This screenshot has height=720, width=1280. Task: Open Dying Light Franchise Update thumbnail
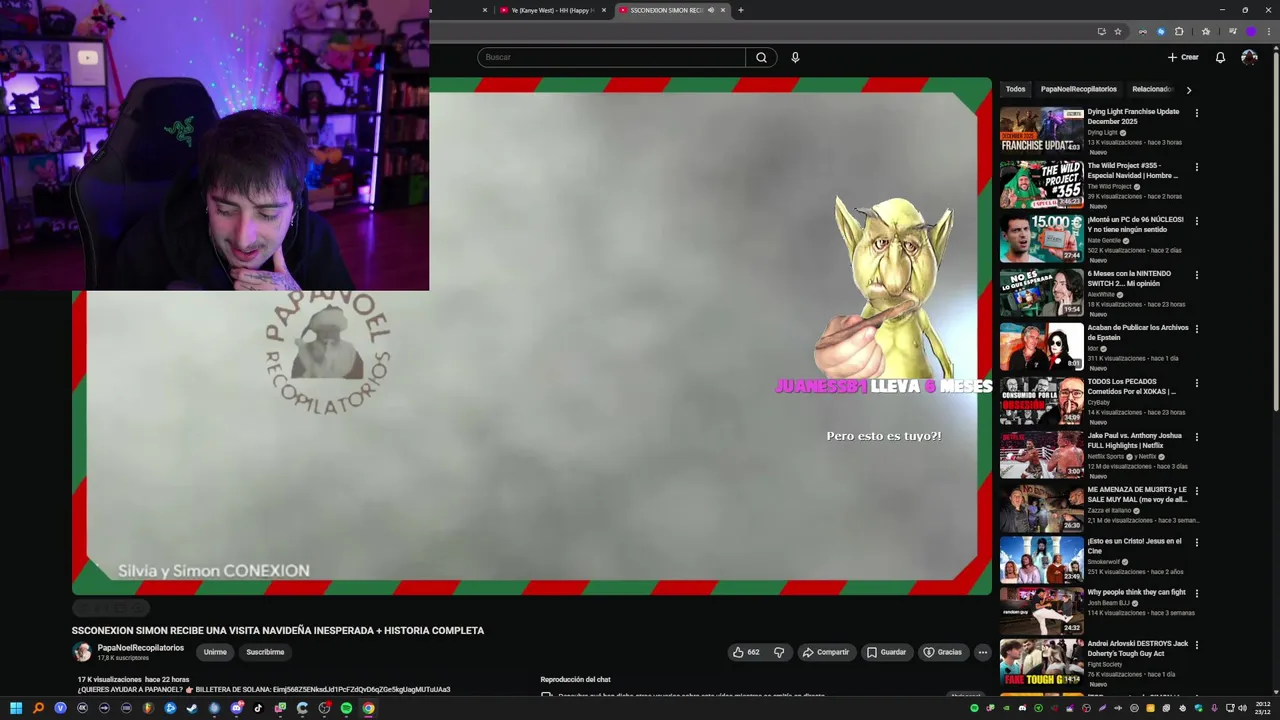(1041, 130)
